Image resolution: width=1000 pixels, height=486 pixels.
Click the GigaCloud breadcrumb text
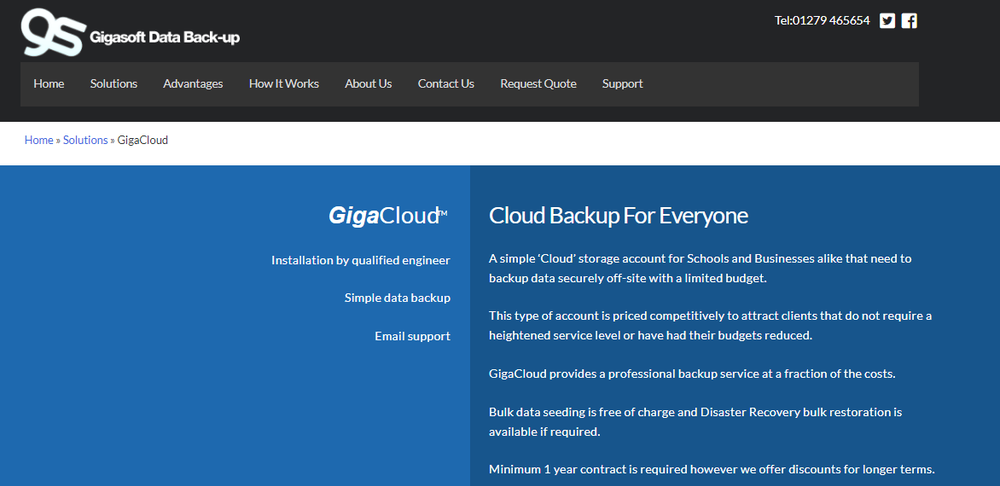(x=143, y=140)
